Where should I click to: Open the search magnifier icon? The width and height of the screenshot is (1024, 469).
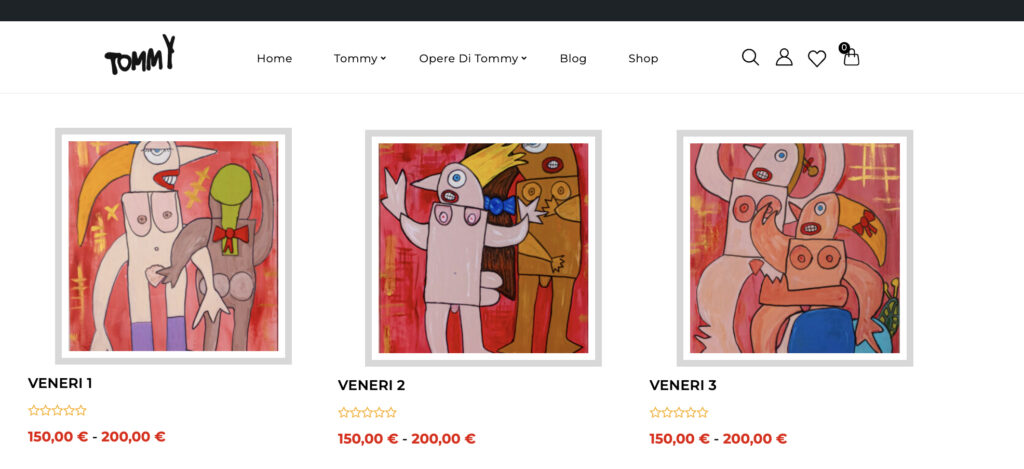(750, 57)
